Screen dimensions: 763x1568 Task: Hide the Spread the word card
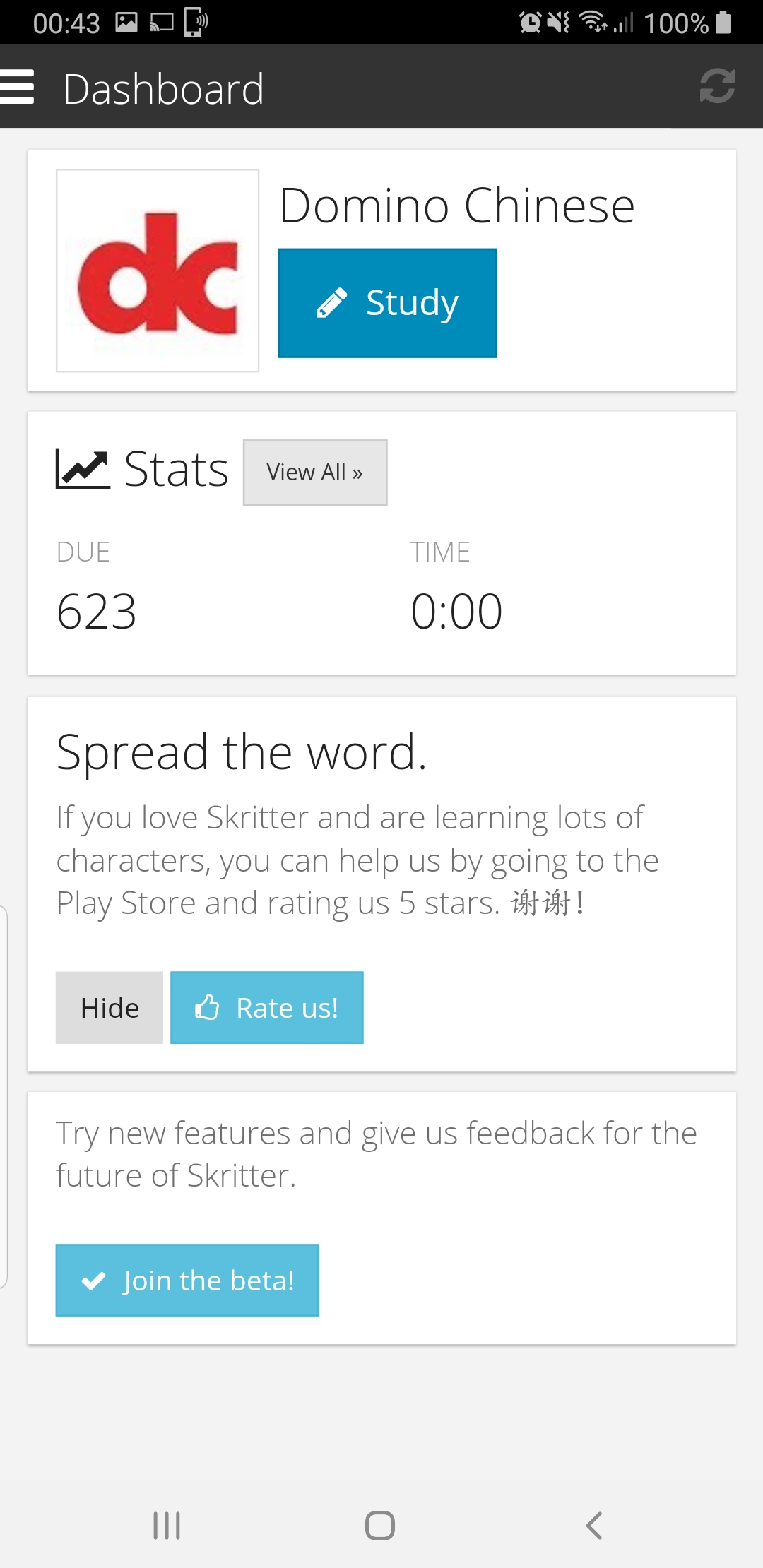coord(110,1008)
